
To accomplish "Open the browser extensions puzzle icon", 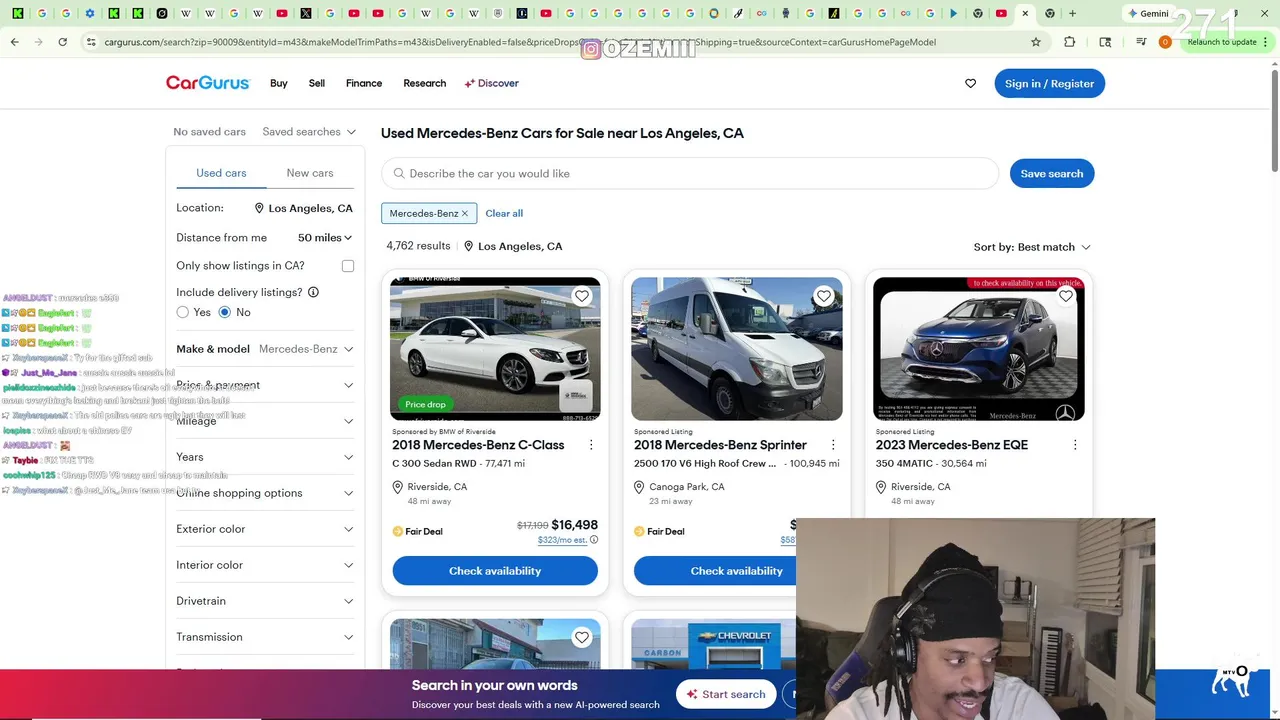I will tap(1070, 42).
